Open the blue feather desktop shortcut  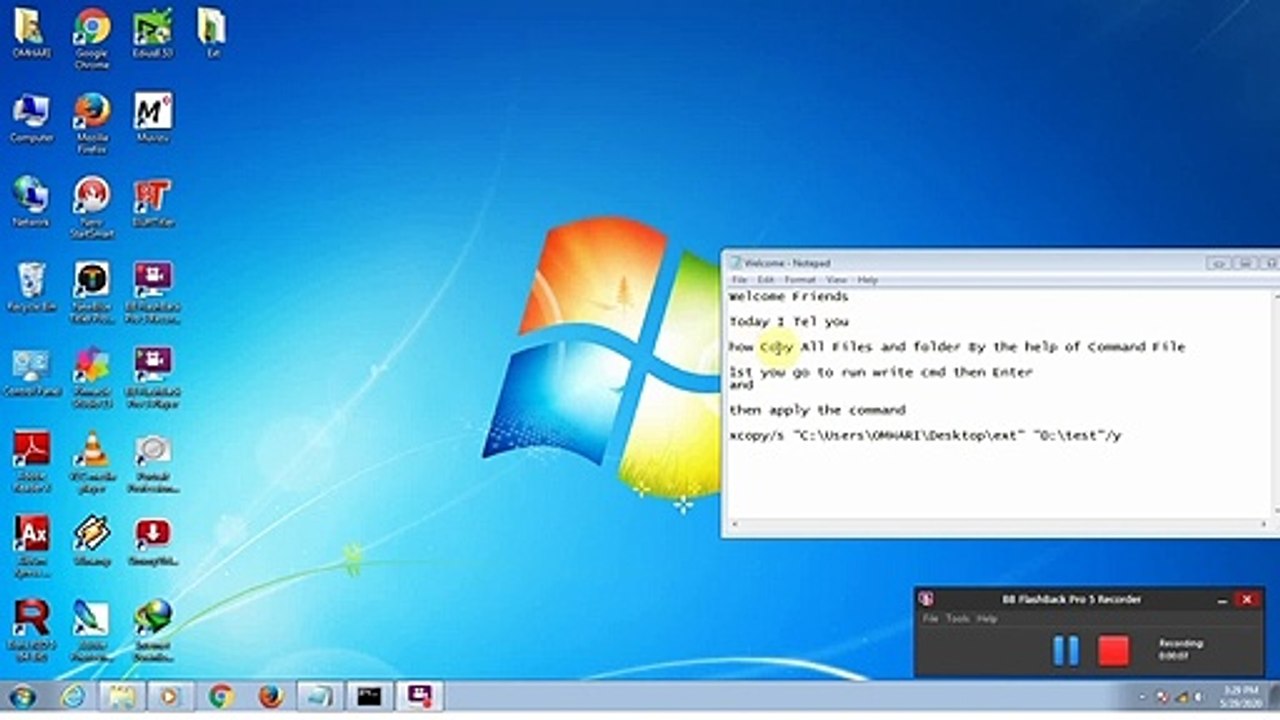pyautogui.click(x=92, y=632)
